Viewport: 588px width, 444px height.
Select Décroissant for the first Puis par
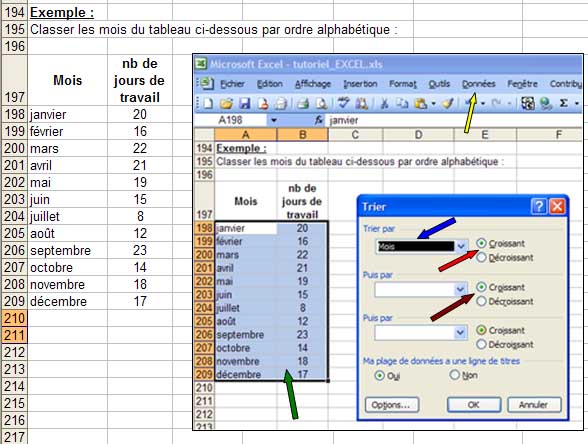(x=481, y=301)
